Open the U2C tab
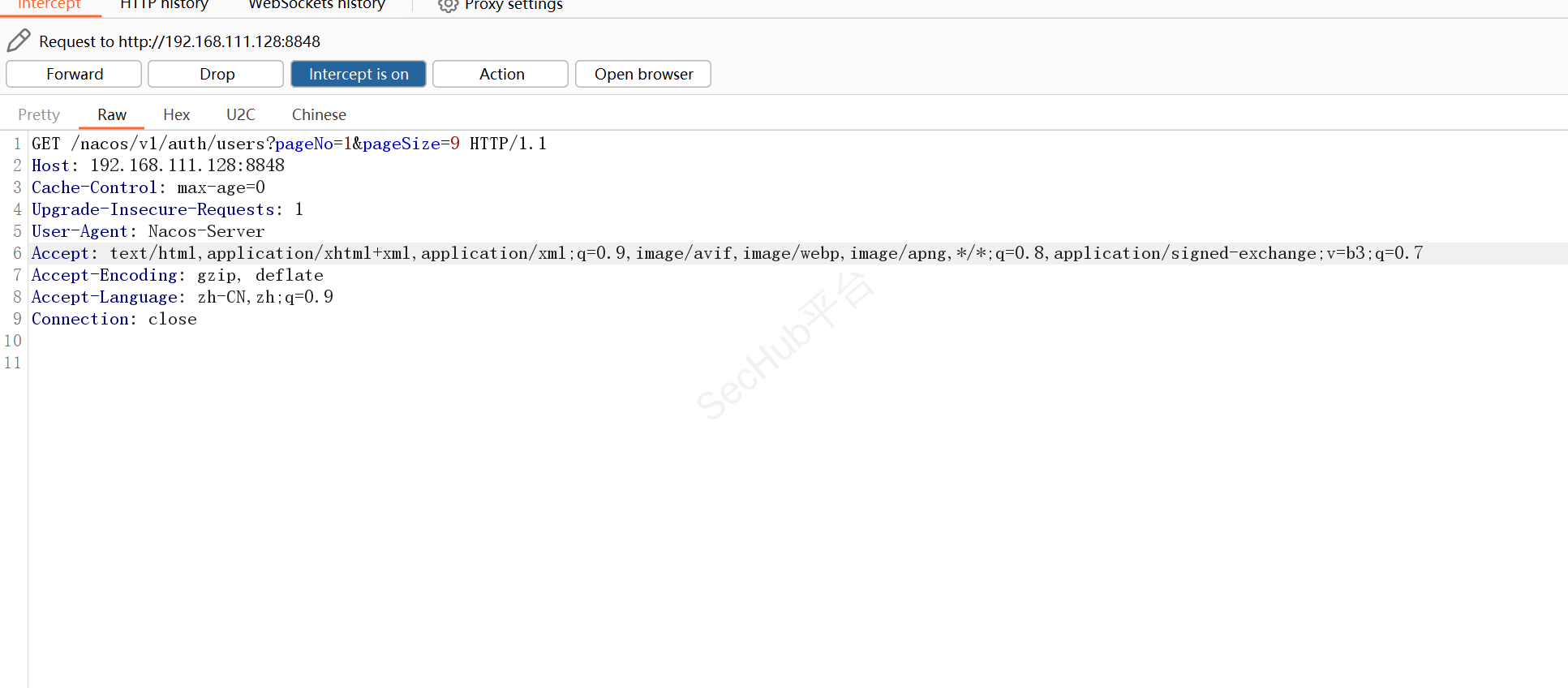 click(240, 114)
